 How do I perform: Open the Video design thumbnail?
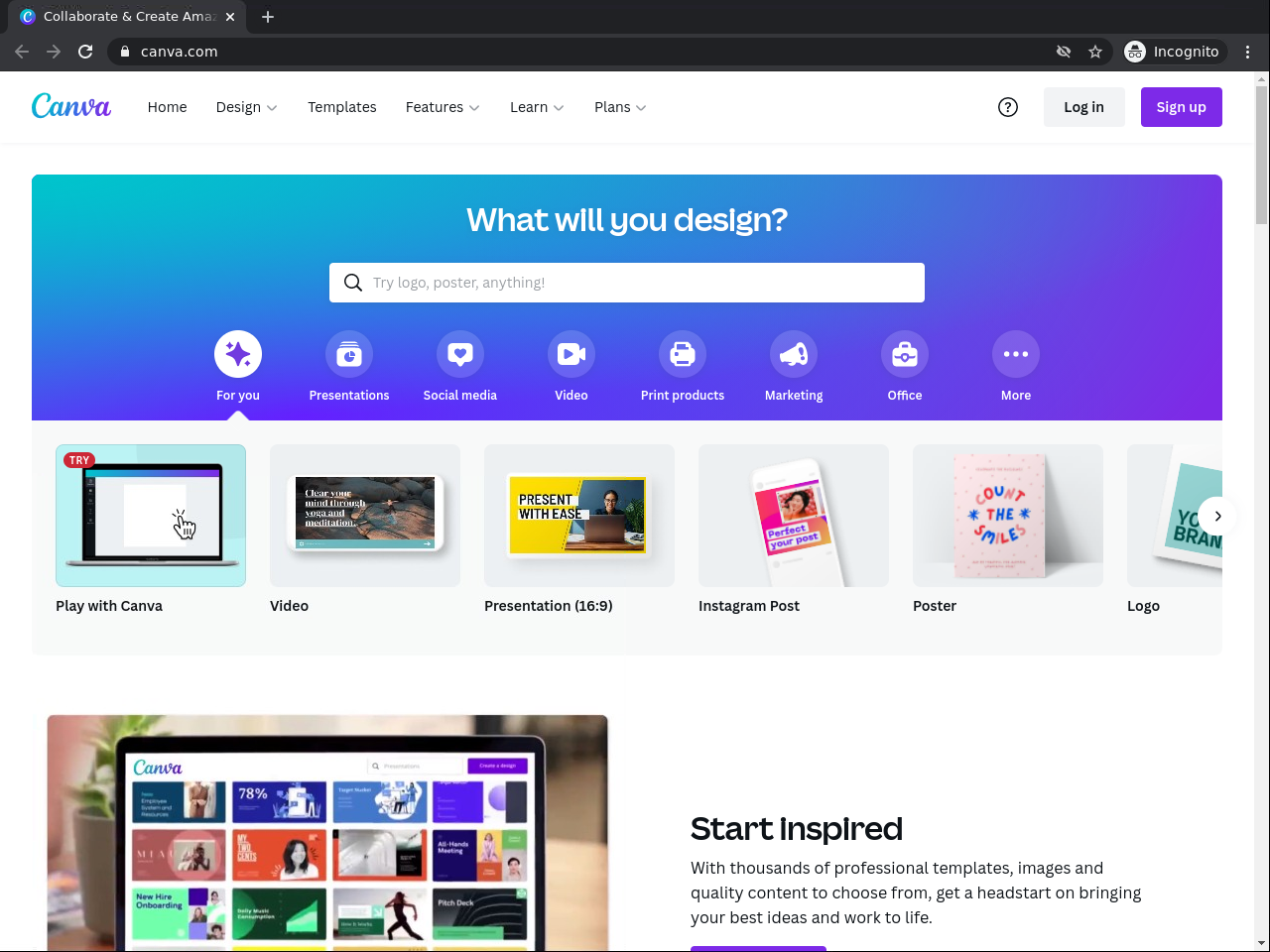[365, 516]
